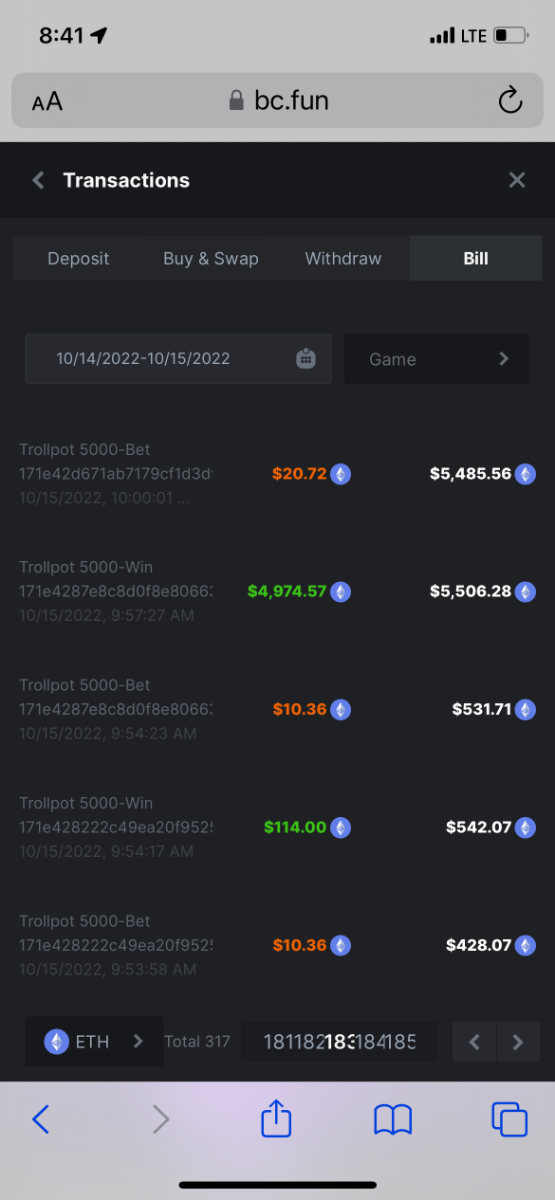The image size is (555, 1200).
Task: Select page 184 in pagination
Action: click(369, 1042)
